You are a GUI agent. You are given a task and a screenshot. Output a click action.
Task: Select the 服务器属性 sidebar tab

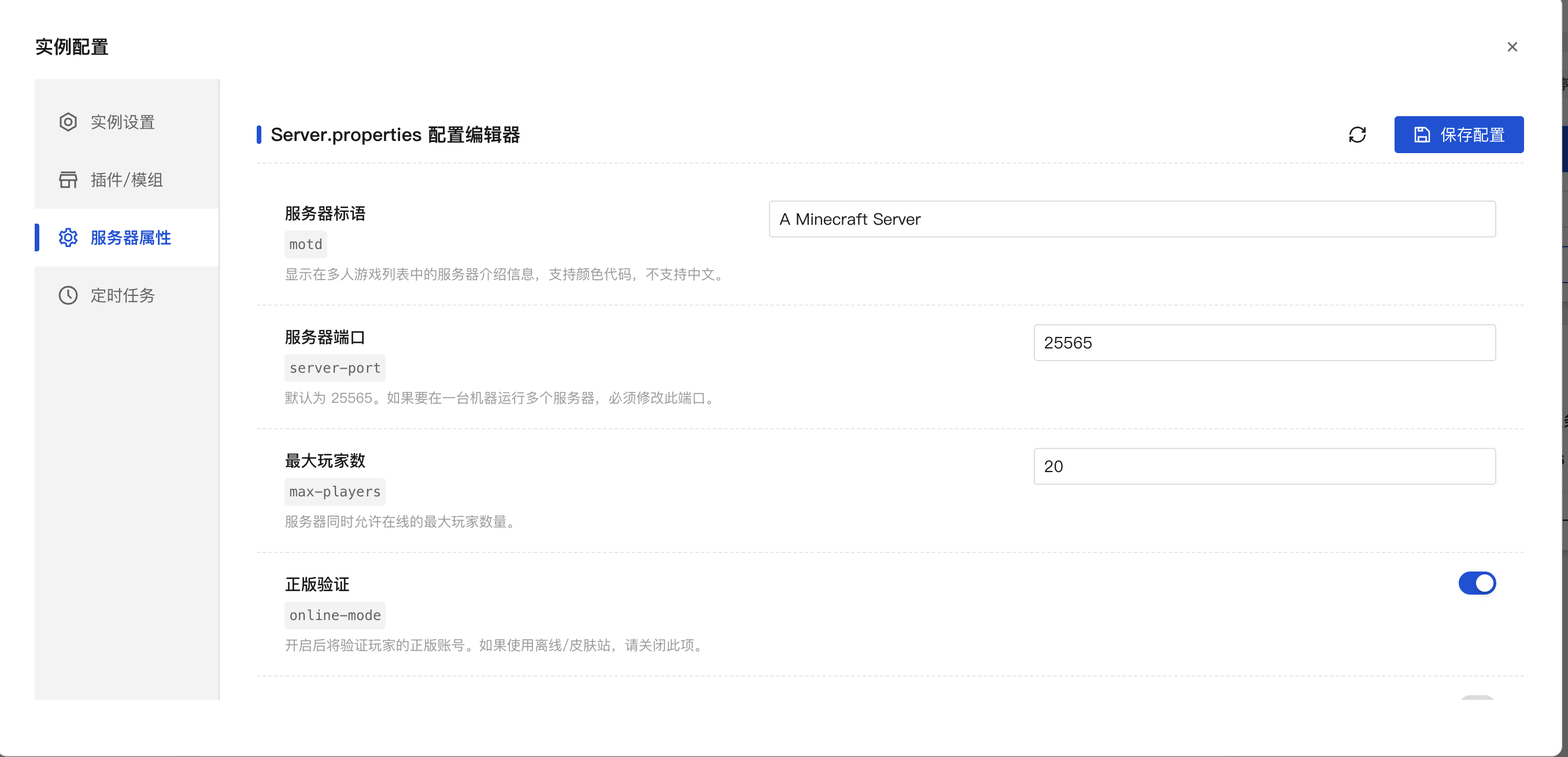(130, 238)
